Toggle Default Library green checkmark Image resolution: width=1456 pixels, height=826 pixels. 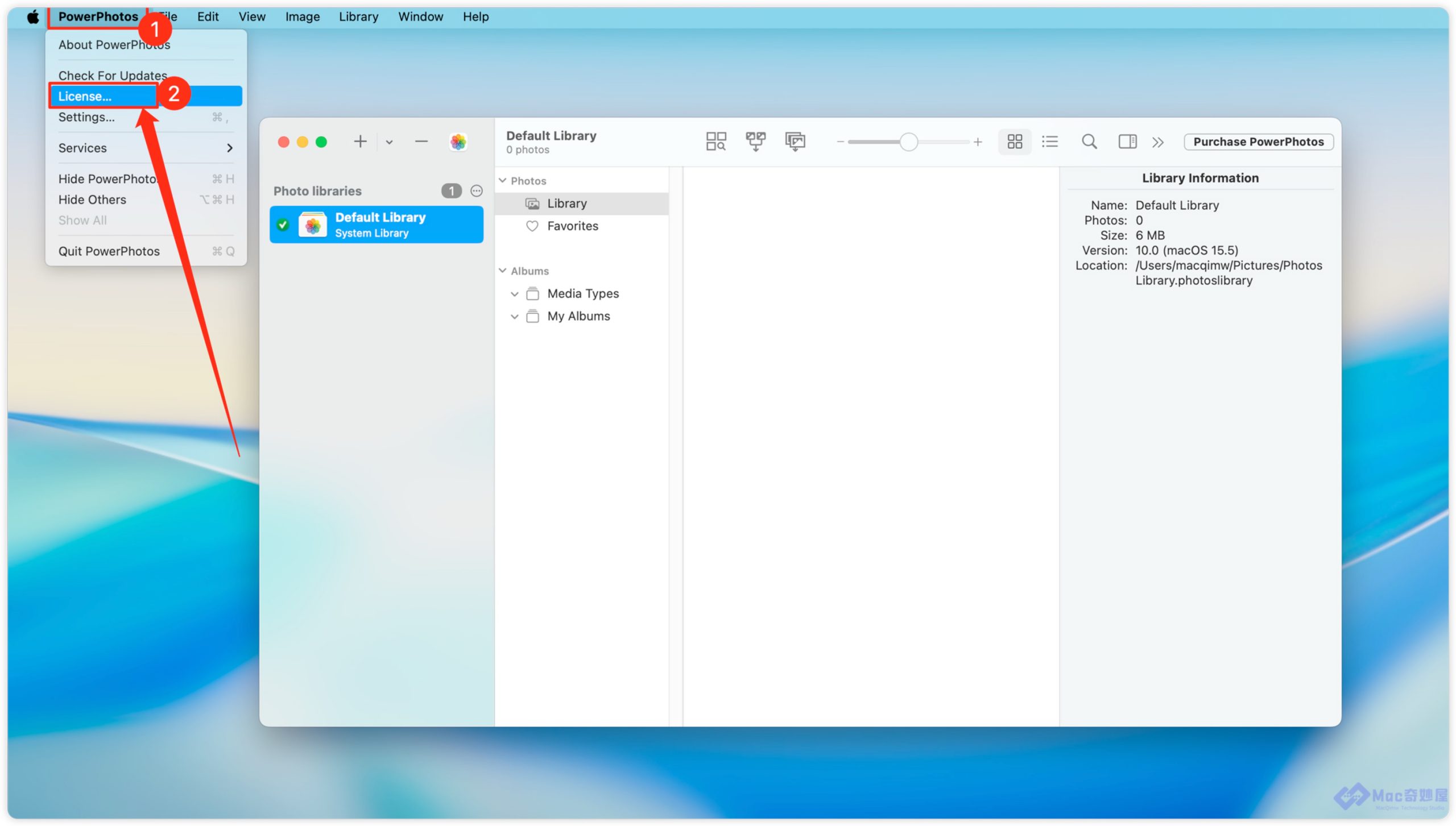(x=283, y=225)
